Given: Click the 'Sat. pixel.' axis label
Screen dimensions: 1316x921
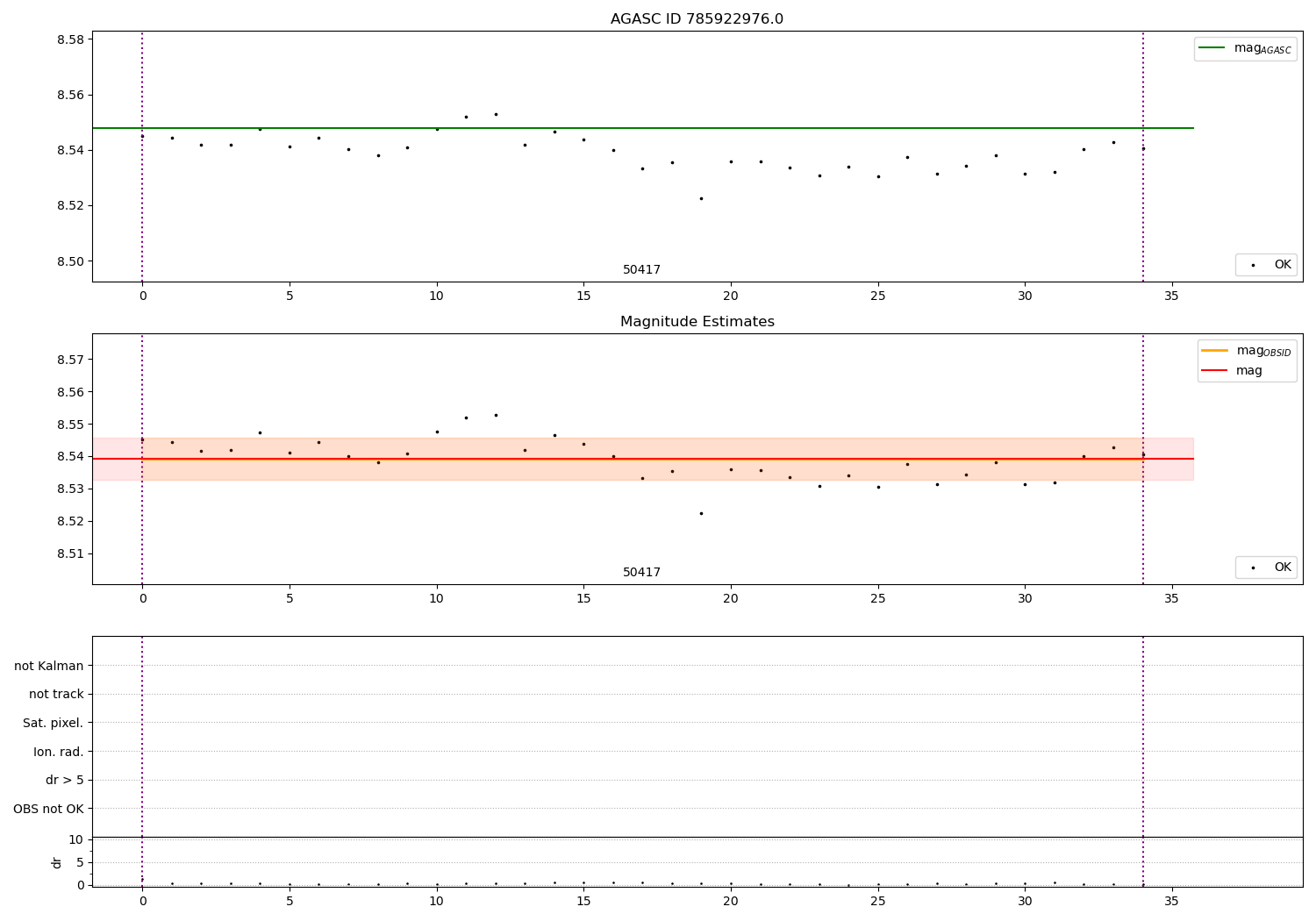Looking at the screenshot, I should pos(54,723).
